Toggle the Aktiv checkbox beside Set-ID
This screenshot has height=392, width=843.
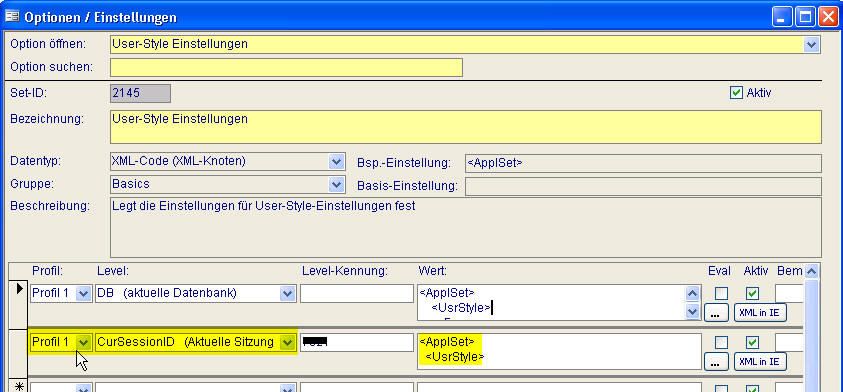(x=736, y=92)
